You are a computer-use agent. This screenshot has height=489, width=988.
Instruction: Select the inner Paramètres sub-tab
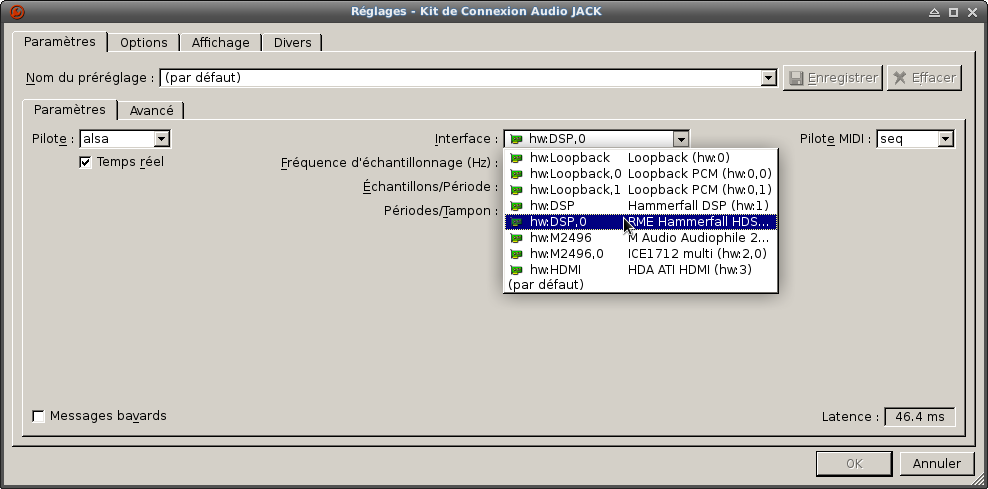point(70,110)
